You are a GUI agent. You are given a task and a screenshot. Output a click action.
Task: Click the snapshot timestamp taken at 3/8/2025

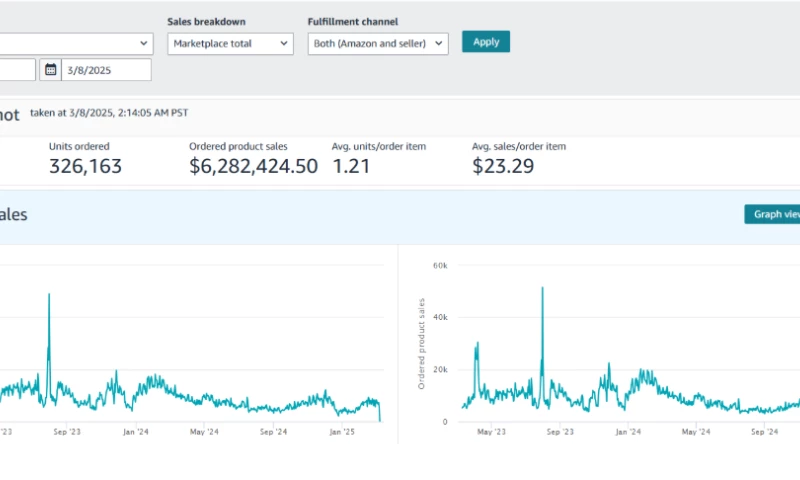click(109, 113)
